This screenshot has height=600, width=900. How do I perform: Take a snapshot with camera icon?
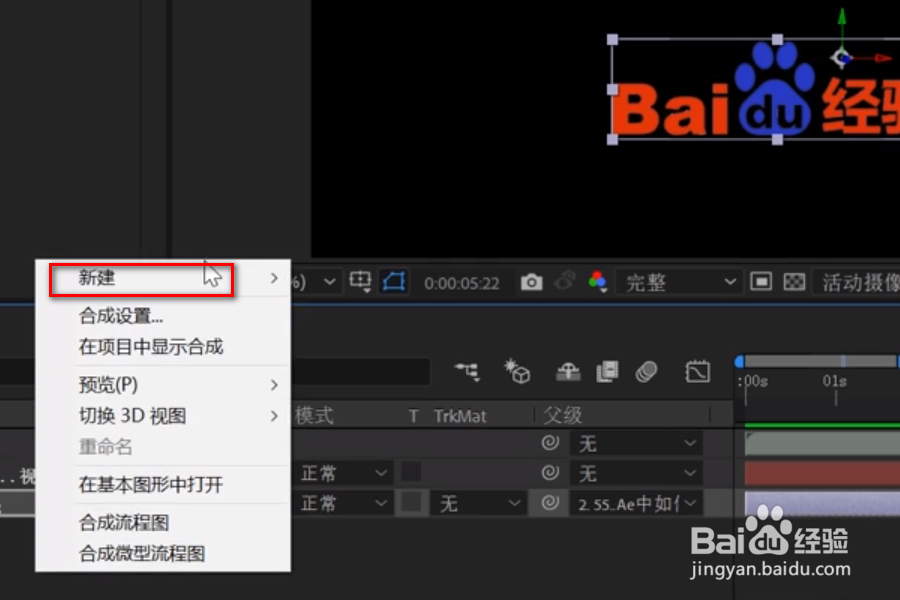click(532, 282)
